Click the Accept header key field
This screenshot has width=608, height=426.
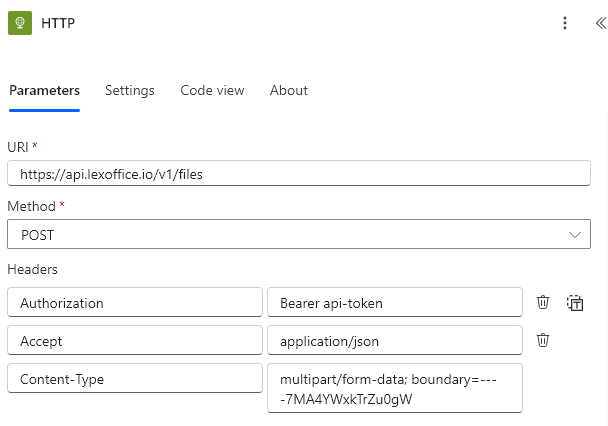(x=134, y=341)
